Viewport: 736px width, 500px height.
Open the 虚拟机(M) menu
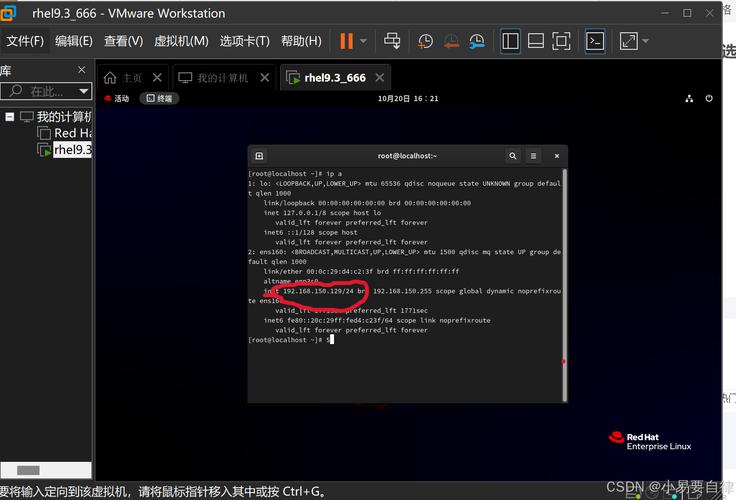coord(181,41)
